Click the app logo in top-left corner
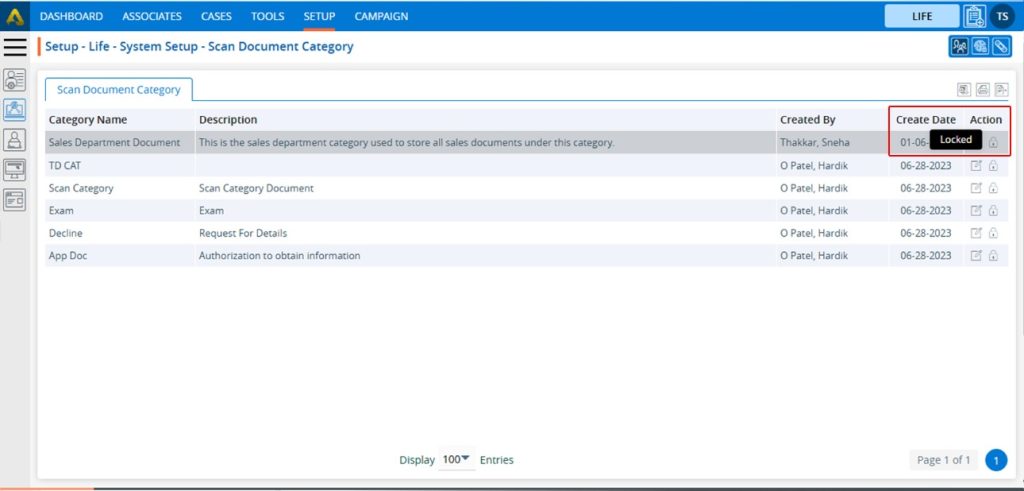Image resolution: width=1024 pixels, height=491 pixels. coord(15,16)
